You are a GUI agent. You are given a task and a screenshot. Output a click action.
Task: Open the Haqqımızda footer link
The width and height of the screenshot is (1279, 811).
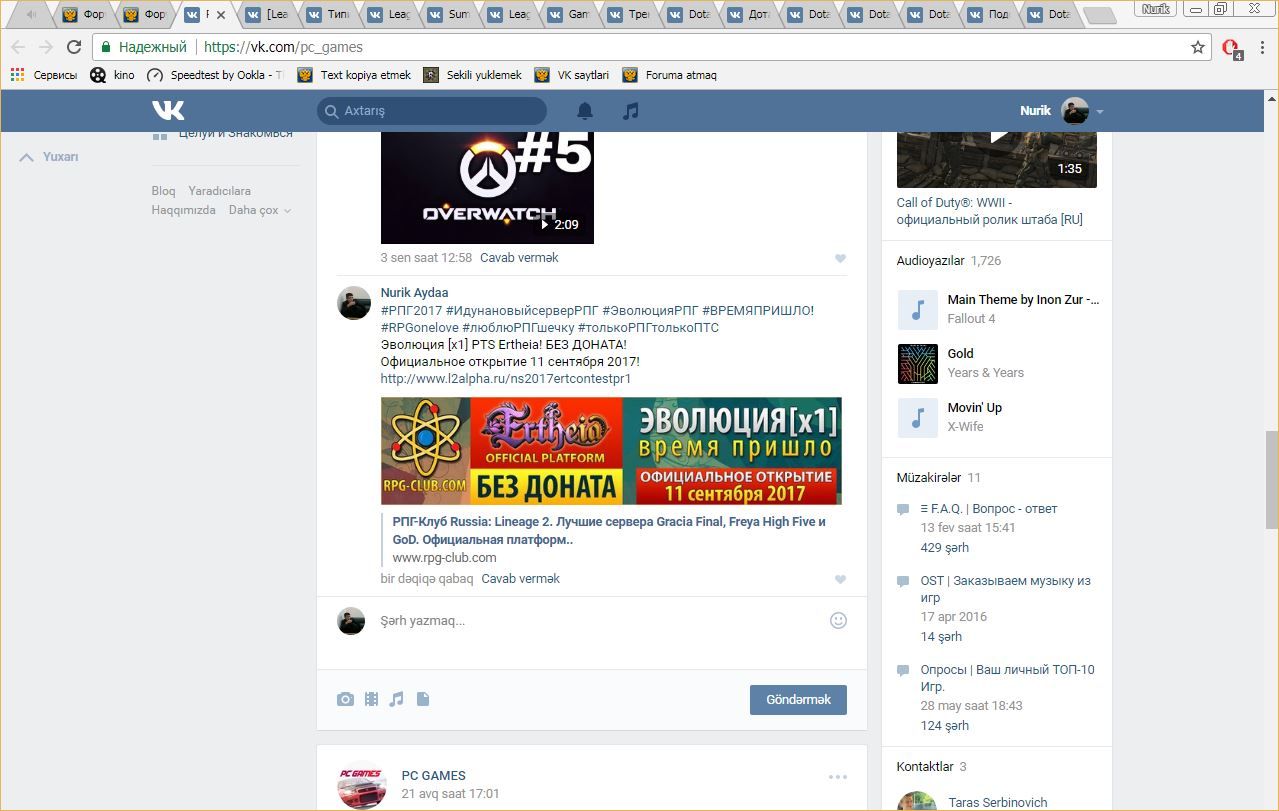pyautogui.click(x=183, y=210)
